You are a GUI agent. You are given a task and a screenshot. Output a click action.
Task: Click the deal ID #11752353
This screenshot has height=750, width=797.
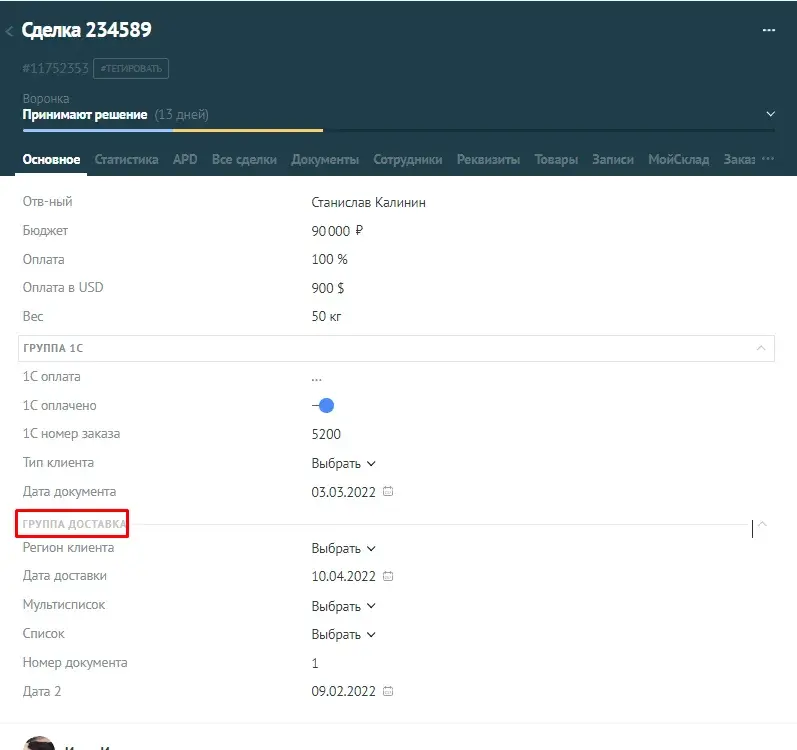pos(55,69)
